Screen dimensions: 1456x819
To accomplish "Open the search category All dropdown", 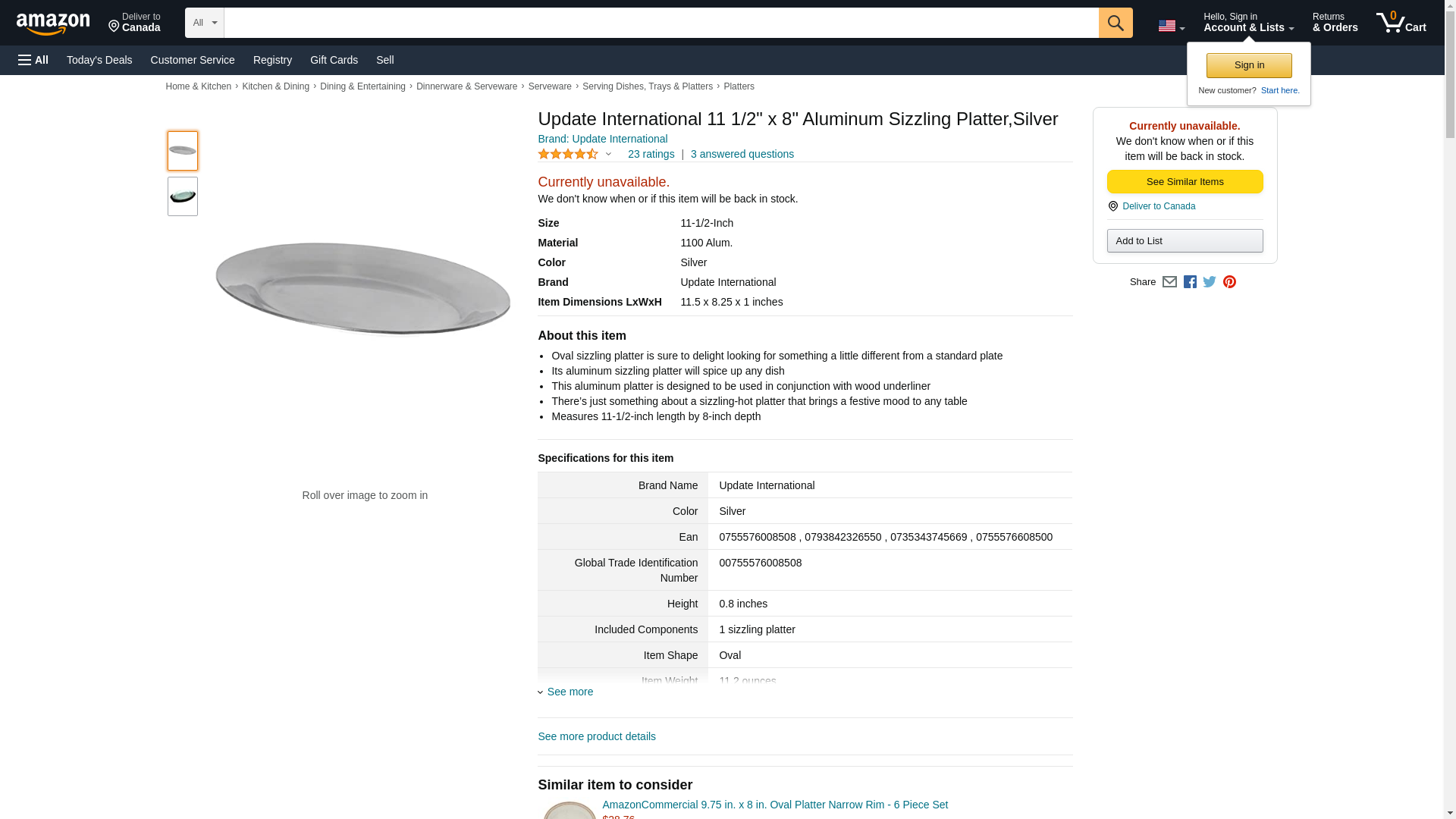I will [x=204, y=23].
